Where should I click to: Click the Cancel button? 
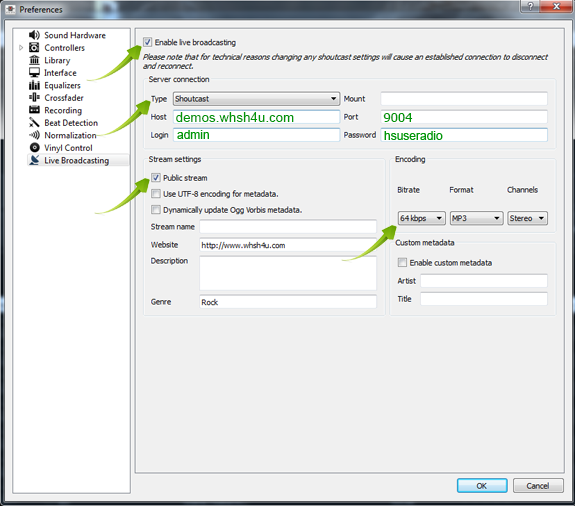538,486
